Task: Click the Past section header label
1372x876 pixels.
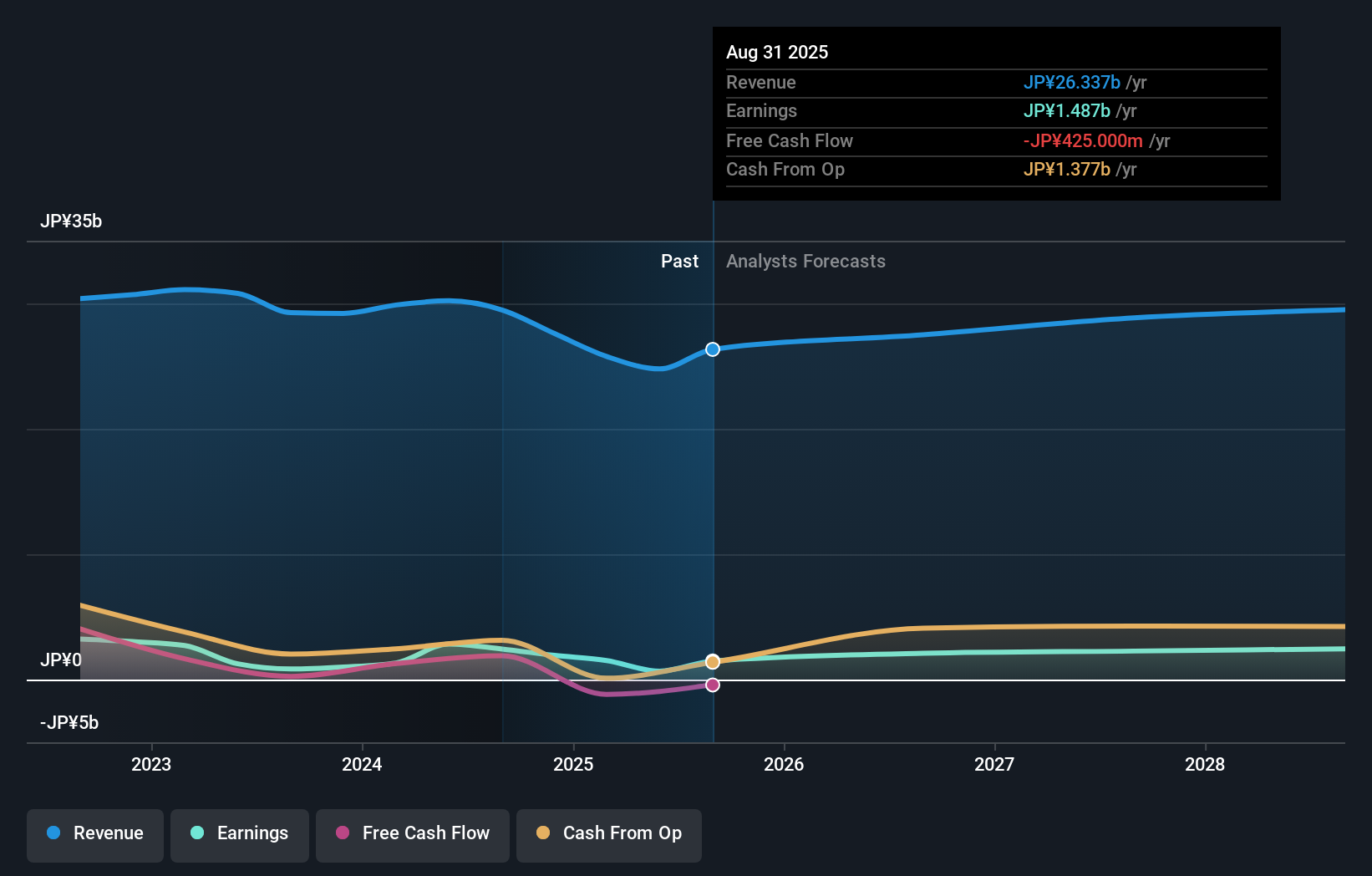Action: (x=679, y=261)
